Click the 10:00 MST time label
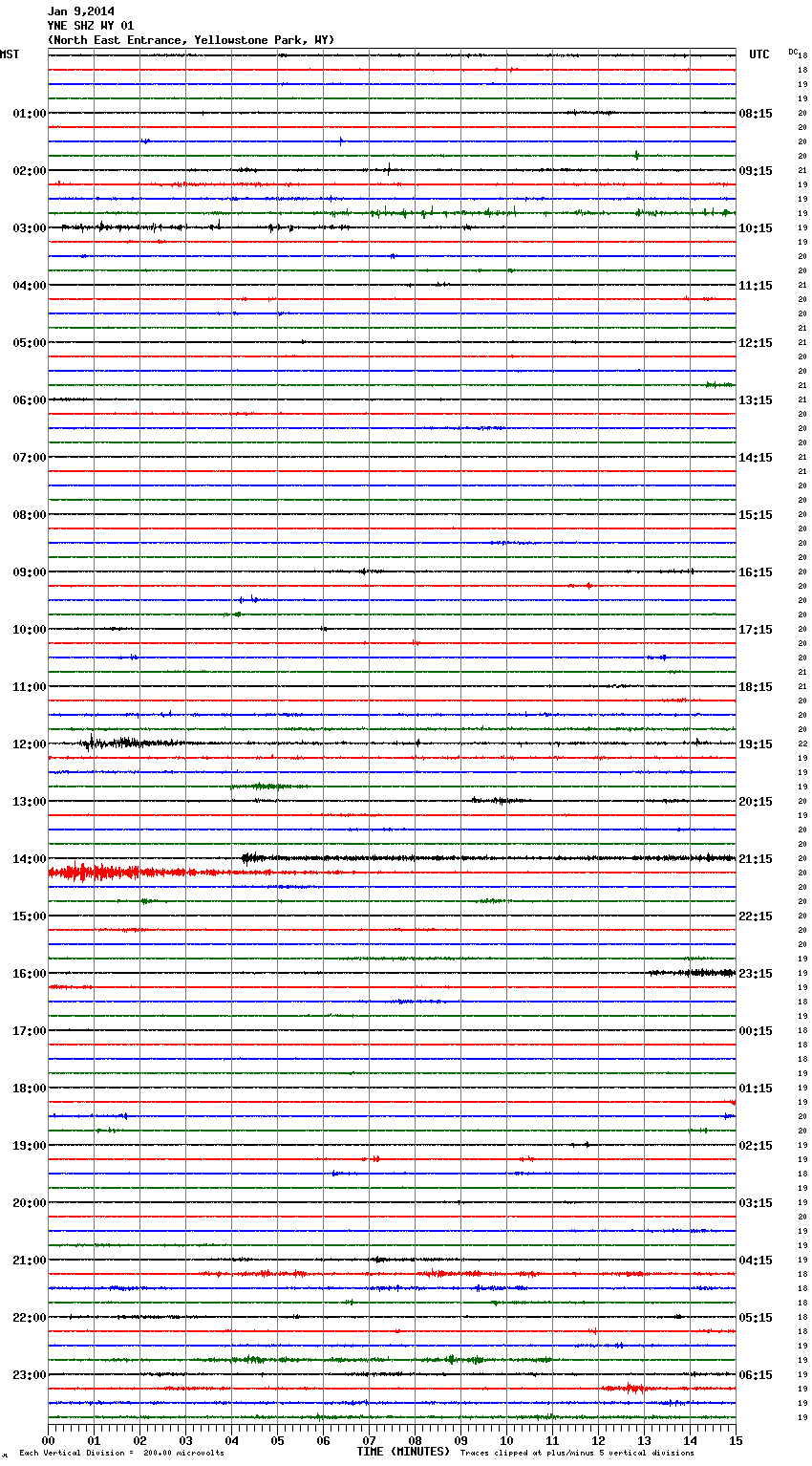The height and width of the screenshot is (1466, 812). 30,630
